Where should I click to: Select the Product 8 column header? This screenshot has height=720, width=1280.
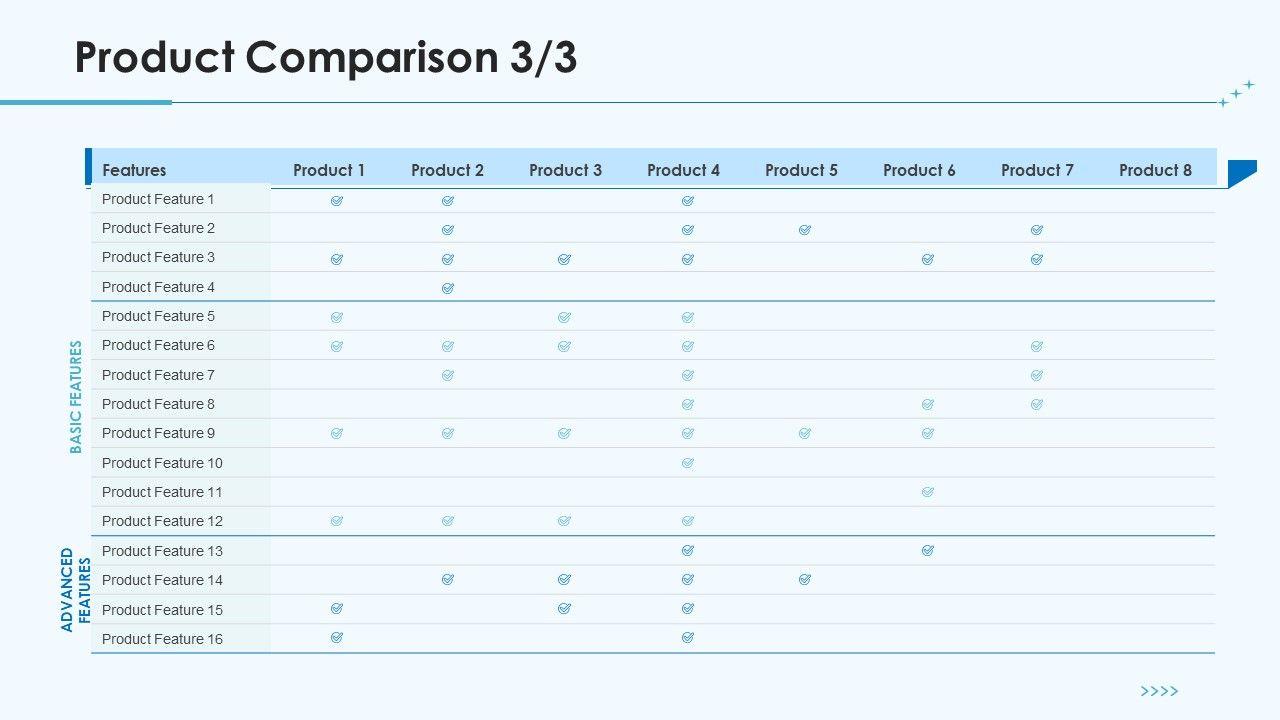pos(1155,170)
